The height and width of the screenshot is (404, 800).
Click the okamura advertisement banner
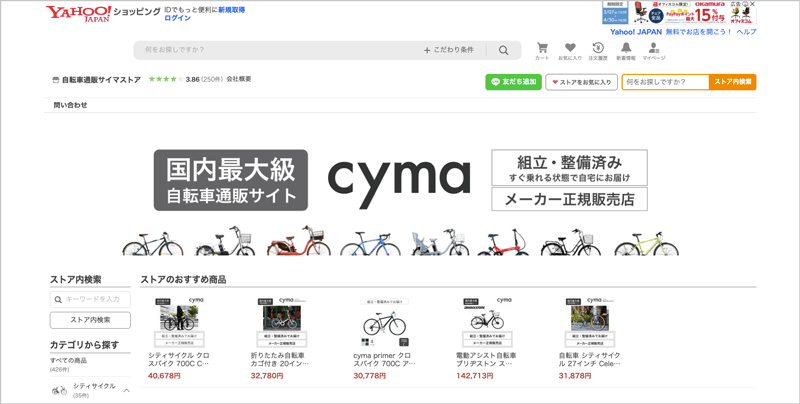[x=679, y=12]
